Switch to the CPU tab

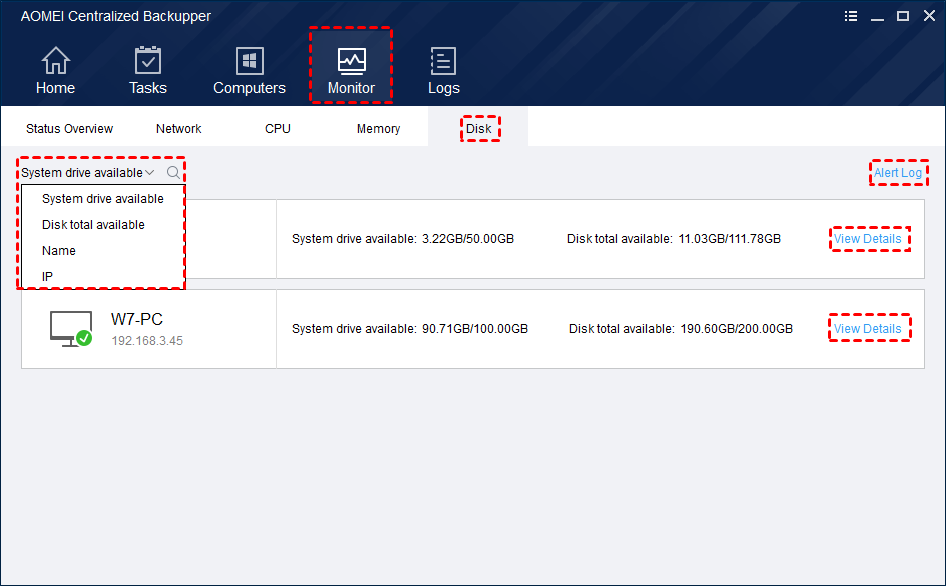coord(278,129)
